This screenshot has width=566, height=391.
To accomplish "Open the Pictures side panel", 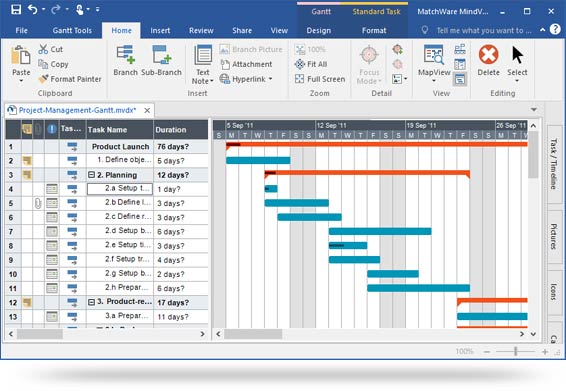I will [554, 236].
